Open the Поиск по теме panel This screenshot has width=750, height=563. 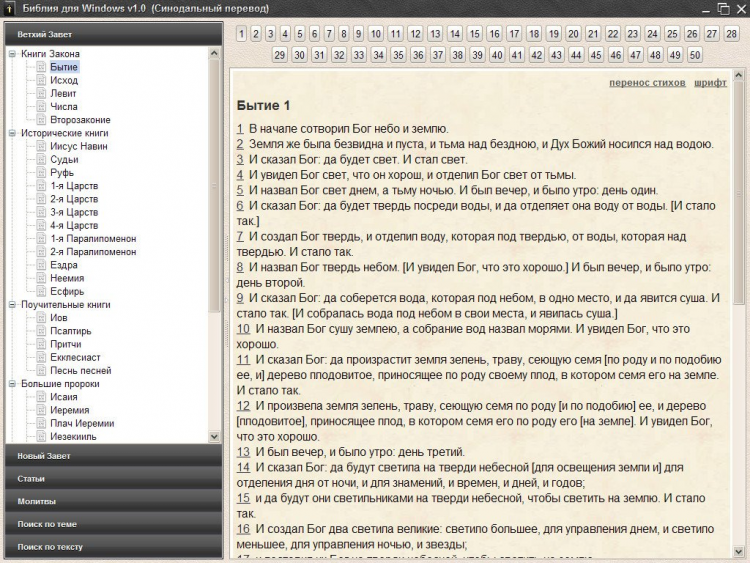pyautogui.click(x=113, y=524)
